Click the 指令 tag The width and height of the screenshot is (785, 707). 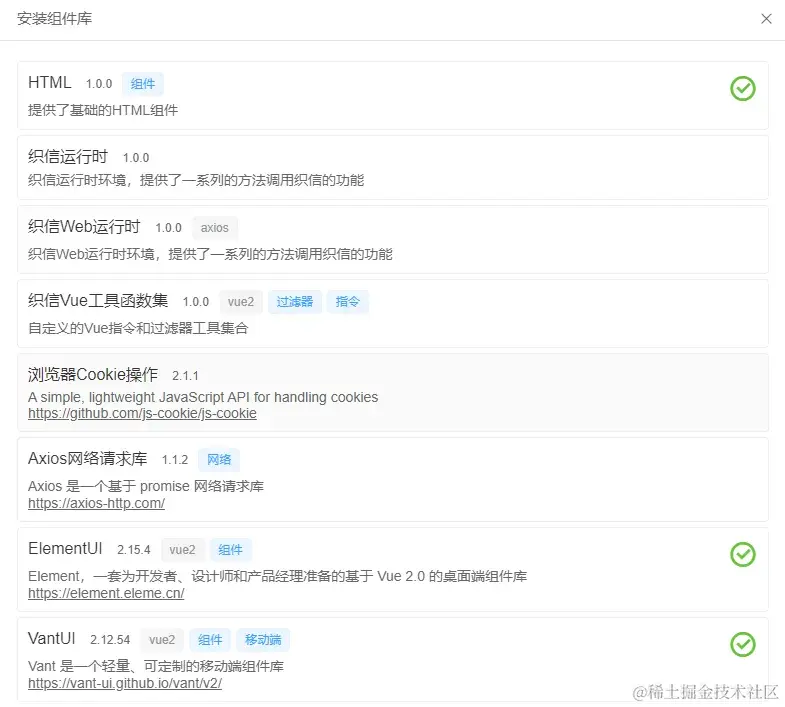pyautogui.click(x=347, y=302)
